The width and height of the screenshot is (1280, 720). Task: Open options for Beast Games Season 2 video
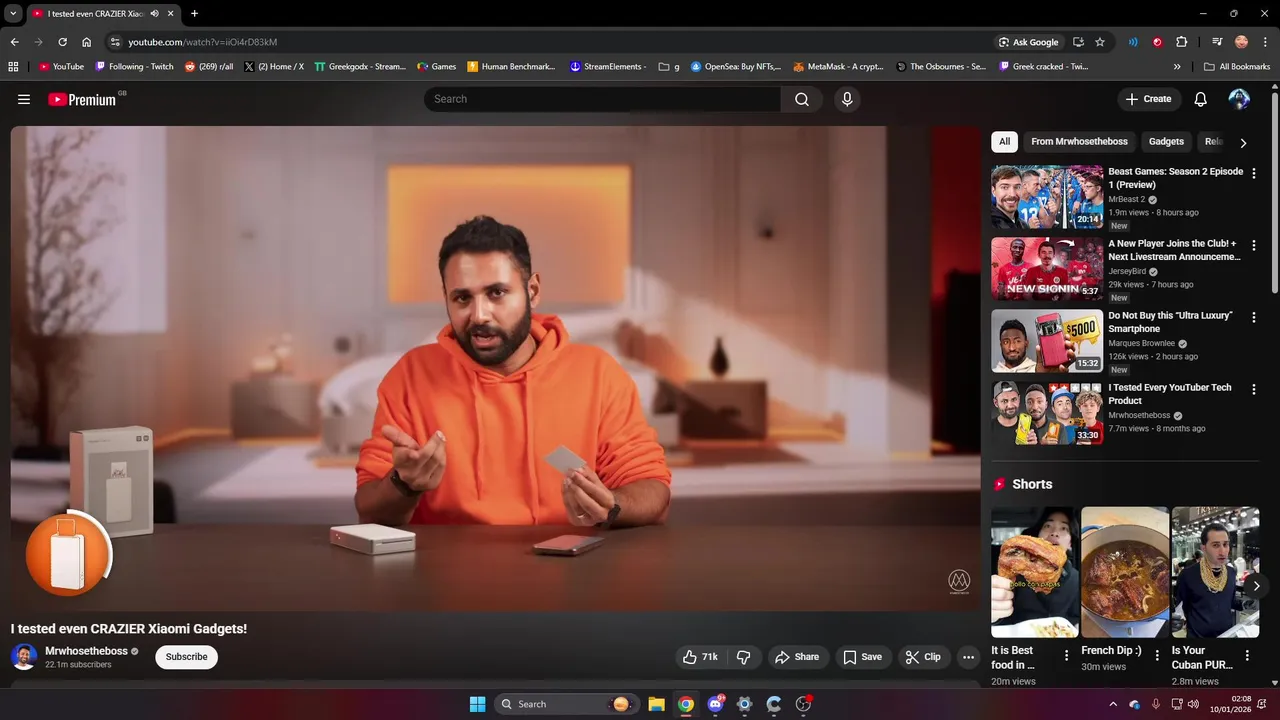pos(1253,173)
